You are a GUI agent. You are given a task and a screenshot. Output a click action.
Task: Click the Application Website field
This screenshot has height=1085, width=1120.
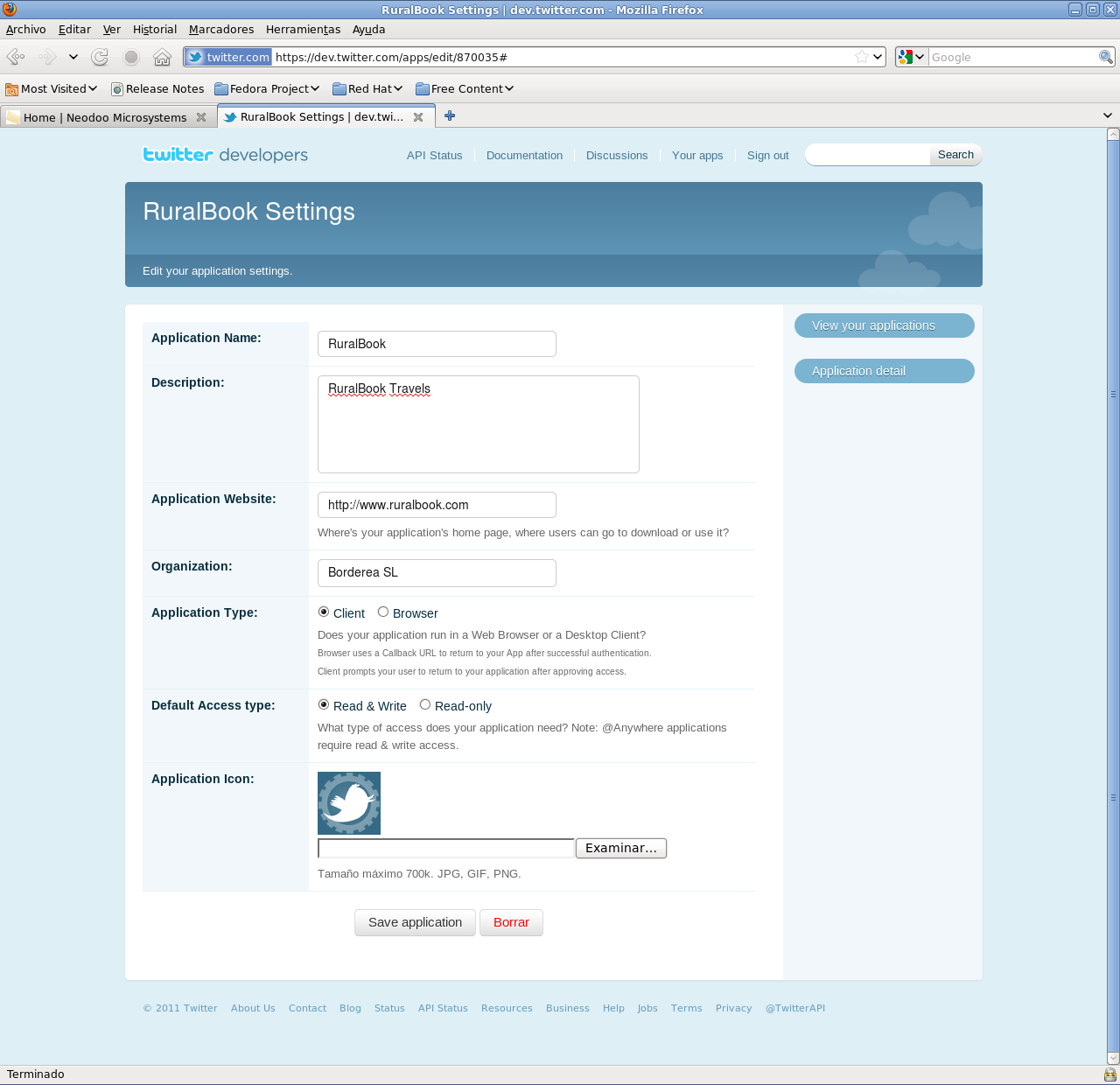pos(437,505)
